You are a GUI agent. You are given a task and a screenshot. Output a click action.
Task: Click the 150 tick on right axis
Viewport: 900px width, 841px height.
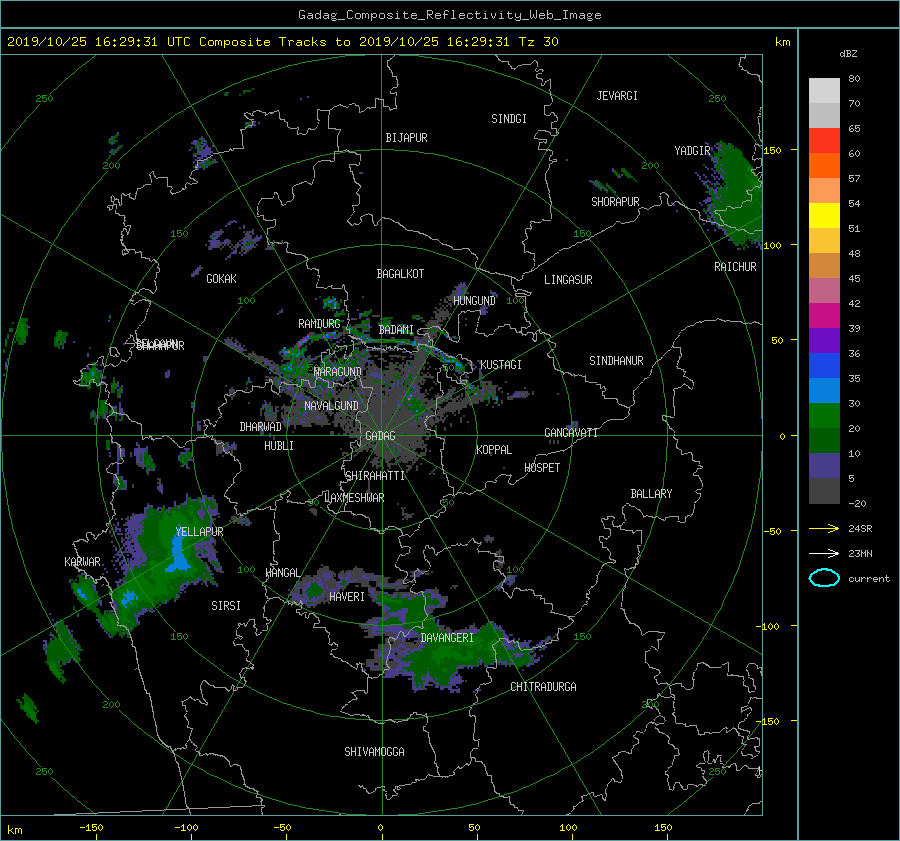click(772, 150)
